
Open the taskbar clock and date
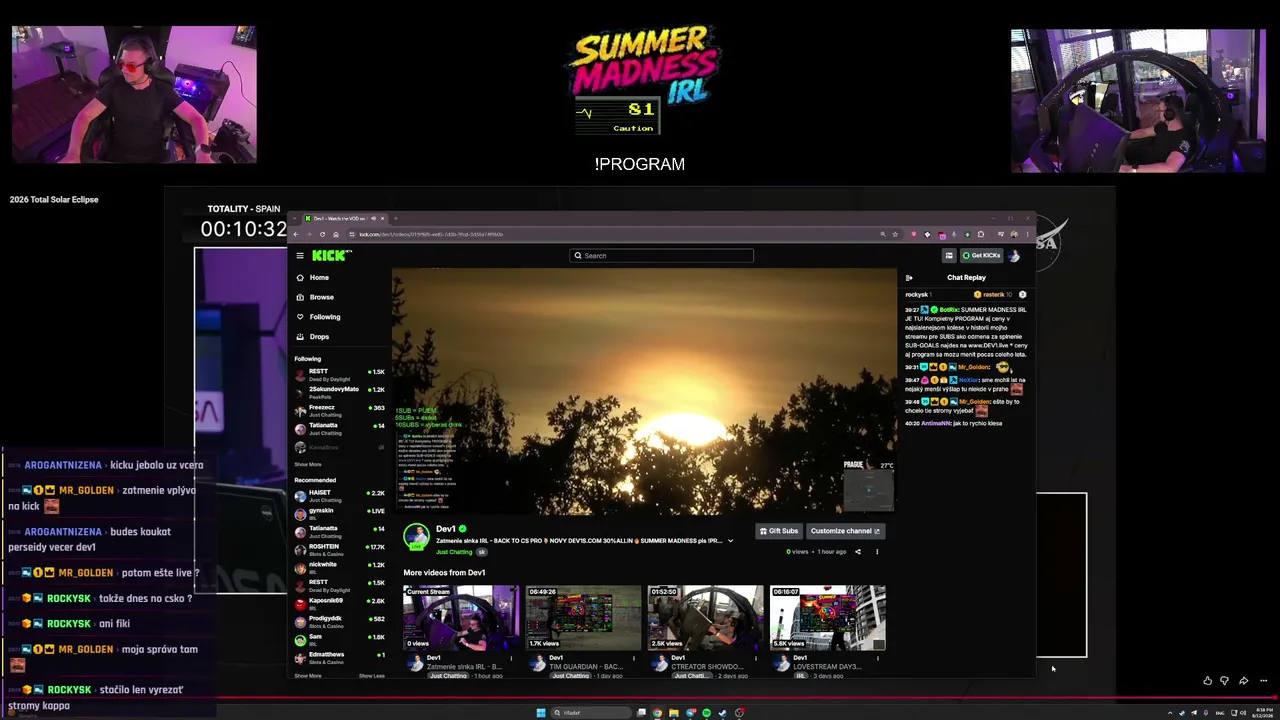pos(1264,713)
